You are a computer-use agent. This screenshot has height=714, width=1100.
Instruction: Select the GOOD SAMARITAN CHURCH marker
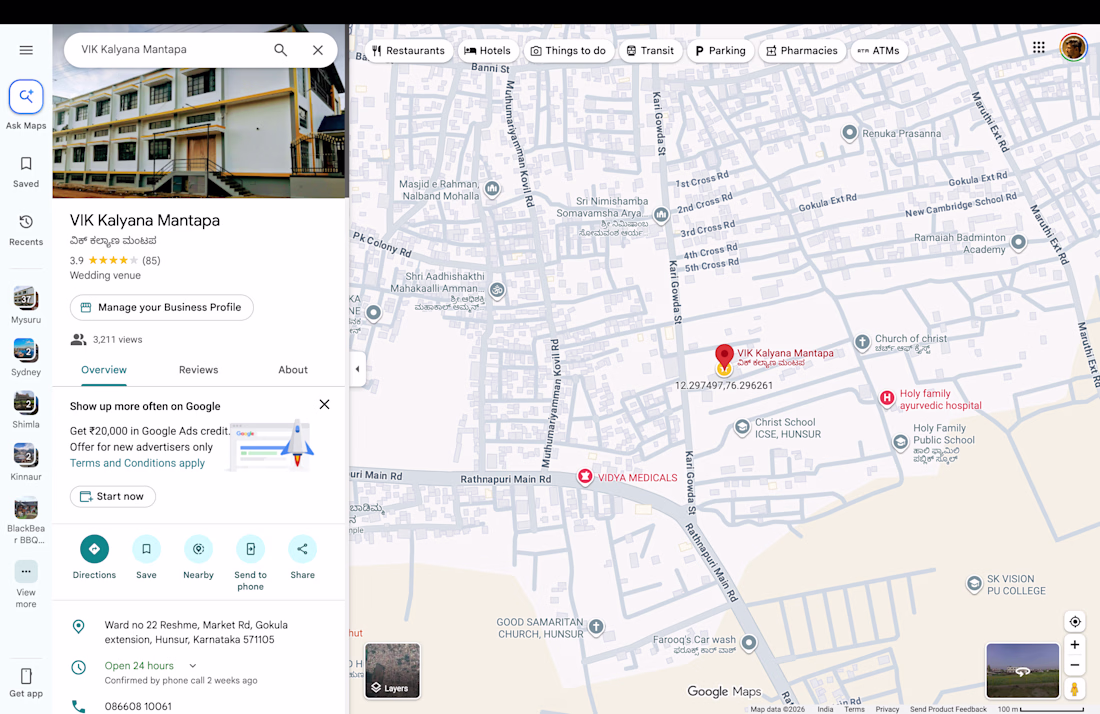click(x=596, y=626)
